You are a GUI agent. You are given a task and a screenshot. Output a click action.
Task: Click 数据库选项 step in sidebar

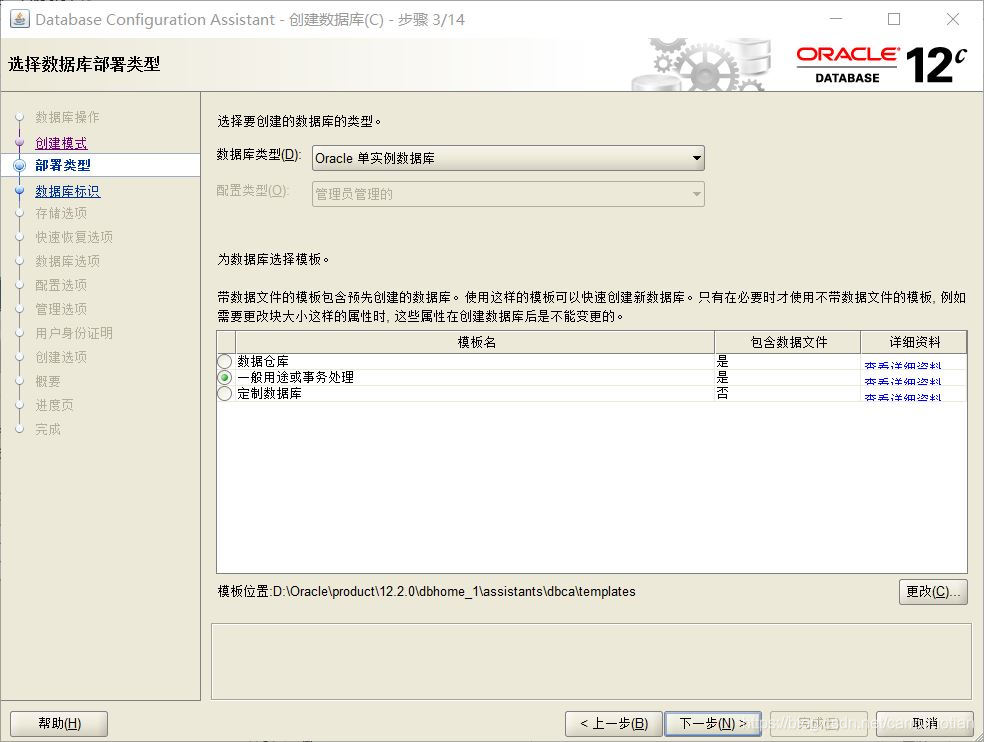68,261
